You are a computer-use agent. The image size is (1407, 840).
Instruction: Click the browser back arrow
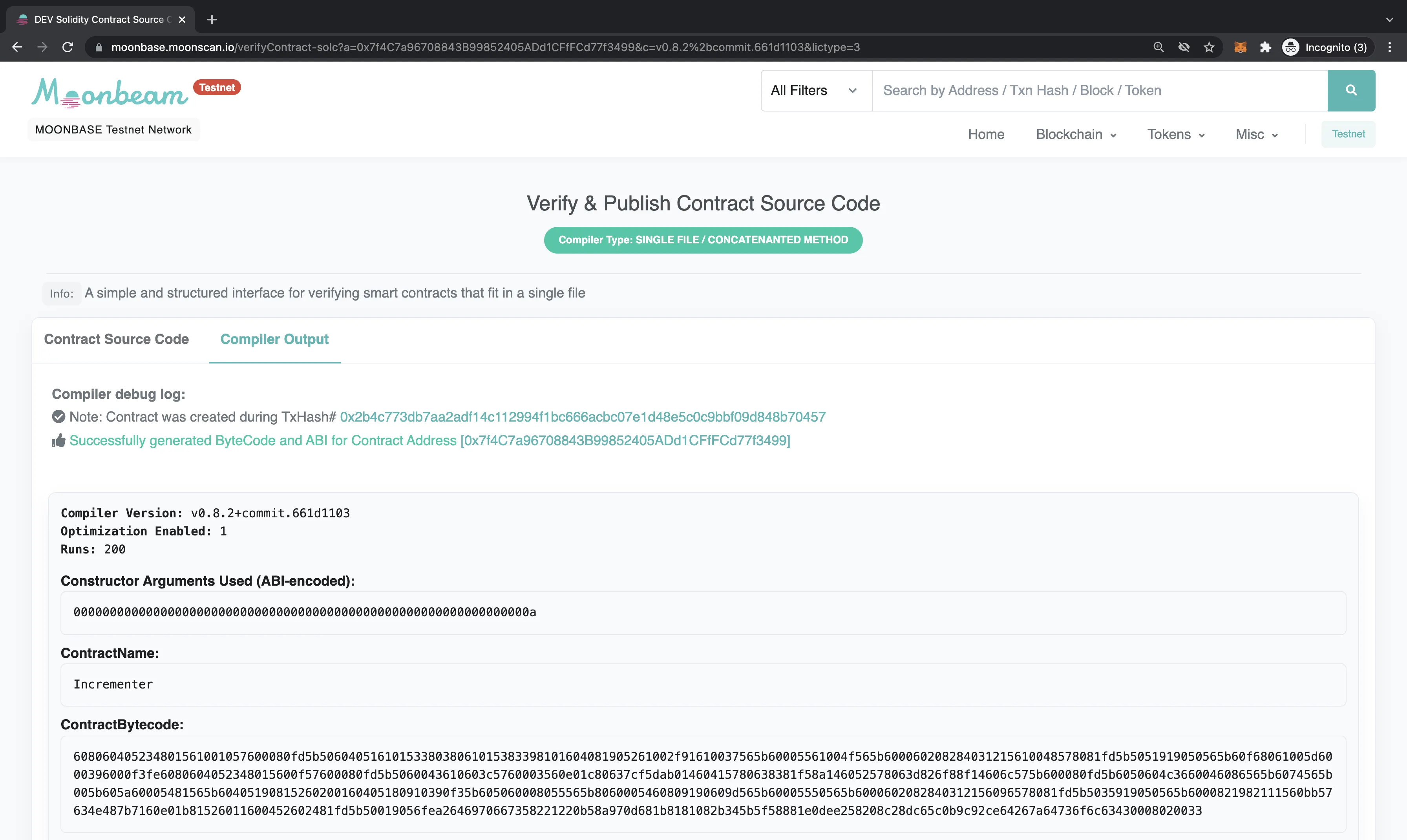click(18, 47)
